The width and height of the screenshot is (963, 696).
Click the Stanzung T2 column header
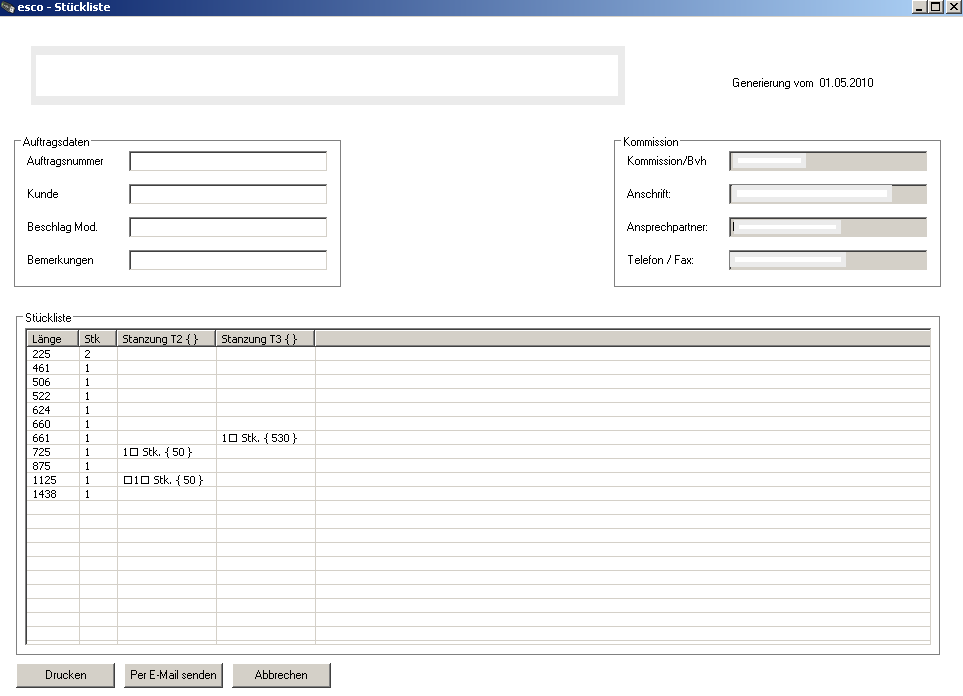coord(166,339)
